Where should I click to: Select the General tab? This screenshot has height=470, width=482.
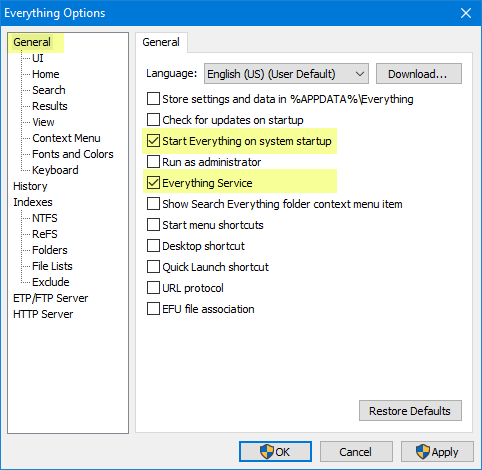coord(161,42)
